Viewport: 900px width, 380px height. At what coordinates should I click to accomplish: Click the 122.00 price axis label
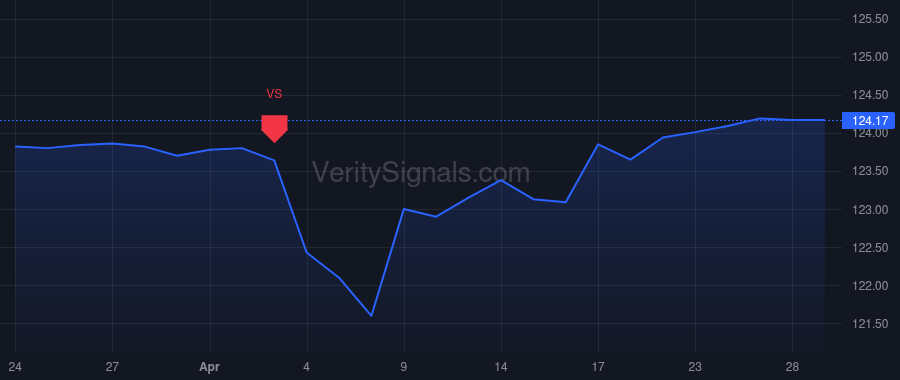click(x=870, y=286)
